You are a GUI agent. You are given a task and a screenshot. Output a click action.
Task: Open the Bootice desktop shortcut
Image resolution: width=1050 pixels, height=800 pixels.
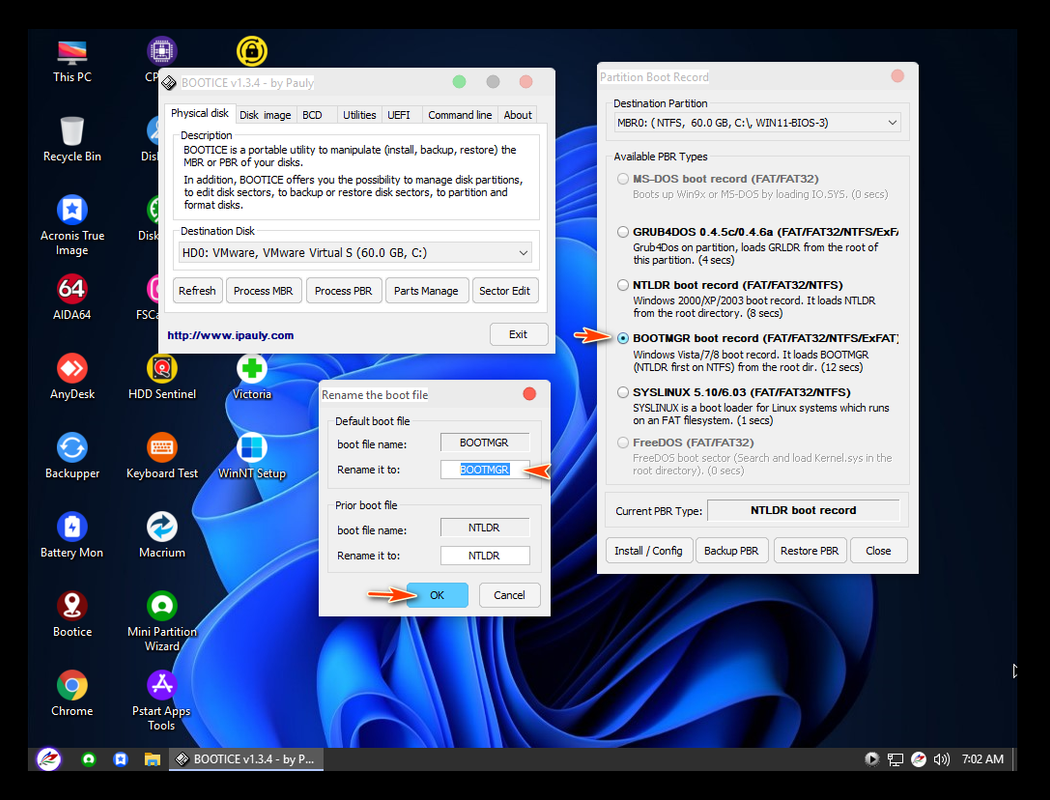(72, 615)
